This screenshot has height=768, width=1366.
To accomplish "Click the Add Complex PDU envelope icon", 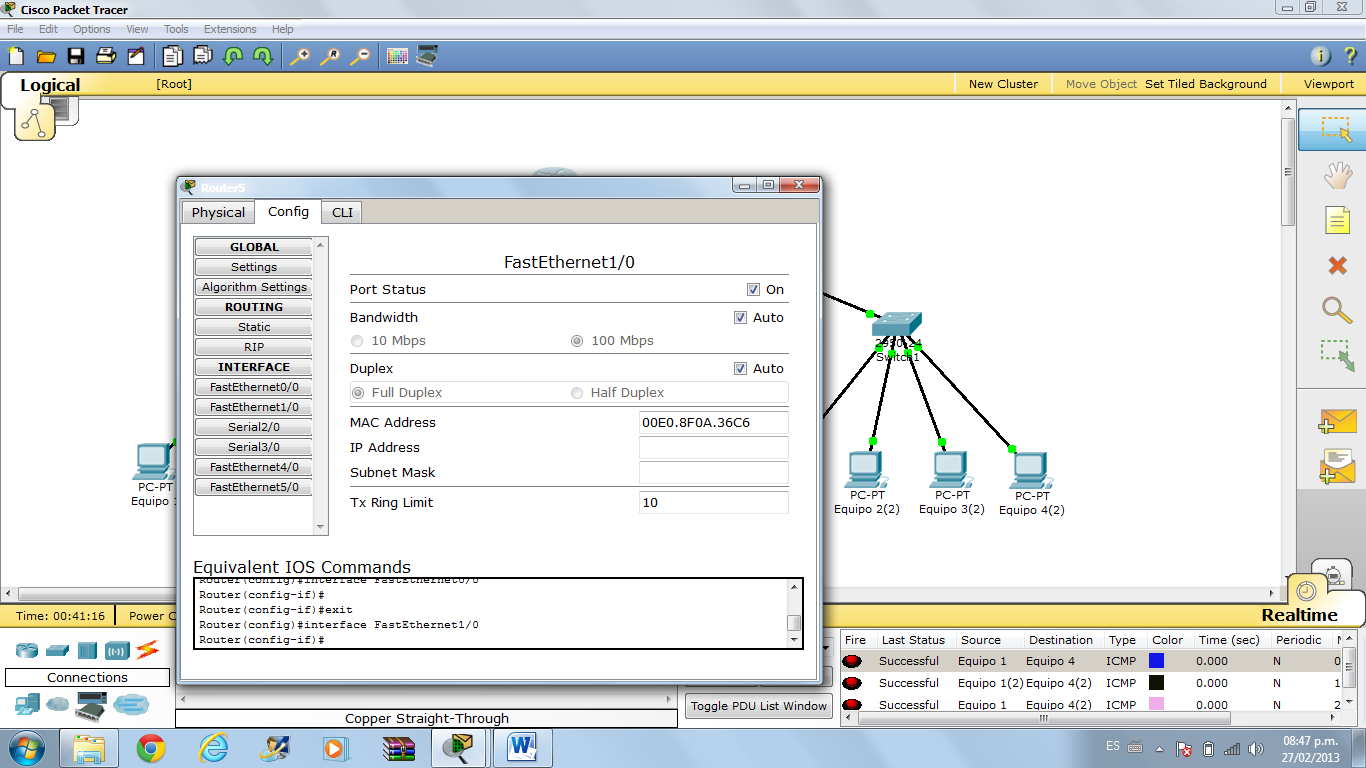I will (x=1337, y=466).
